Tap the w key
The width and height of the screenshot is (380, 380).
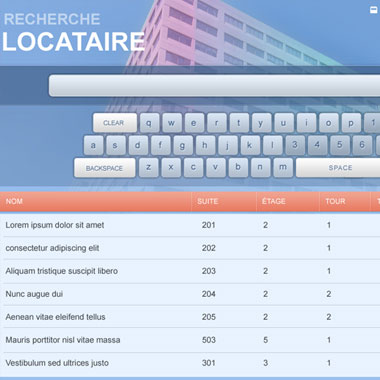pyautogui.click(x=172, y=123)
